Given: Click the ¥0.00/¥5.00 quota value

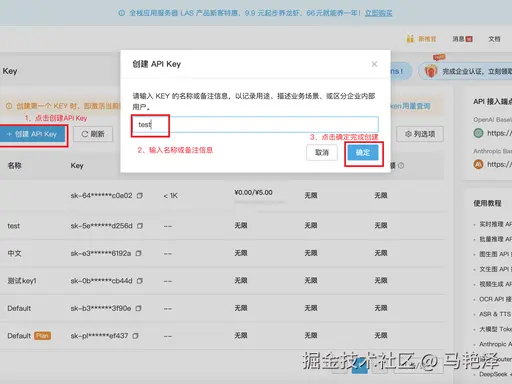Looking at the screenshot, I should click(253, 192).
